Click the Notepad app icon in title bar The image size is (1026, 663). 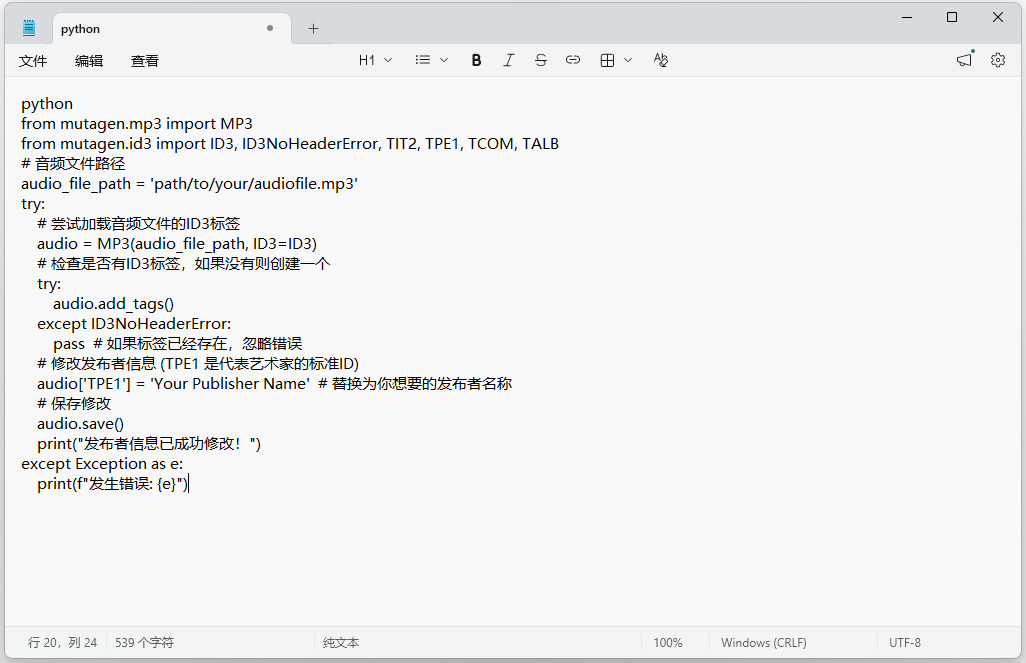coord(29,27)
